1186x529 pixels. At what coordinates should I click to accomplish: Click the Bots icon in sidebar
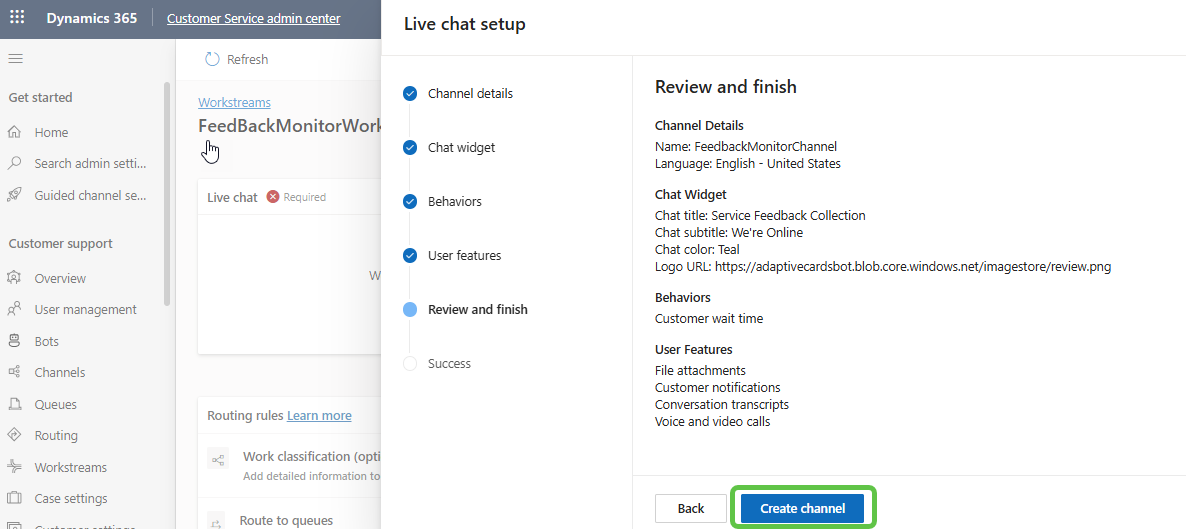click(x=15, y=341)
